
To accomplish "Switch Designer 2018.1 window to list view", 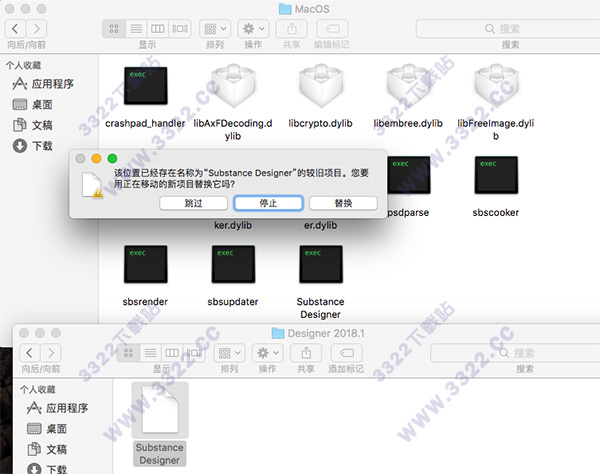I will [150, 353].
